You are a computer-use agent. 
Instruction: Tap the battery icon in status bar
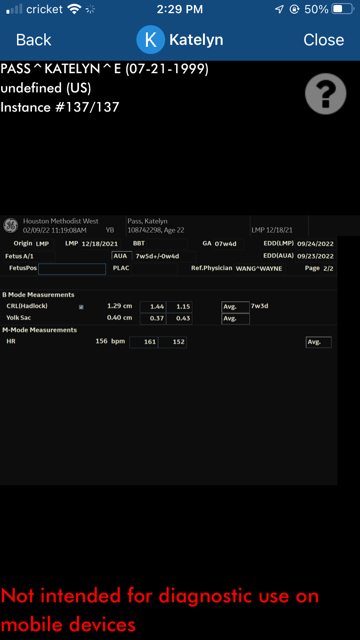click(x=342, y=9)
